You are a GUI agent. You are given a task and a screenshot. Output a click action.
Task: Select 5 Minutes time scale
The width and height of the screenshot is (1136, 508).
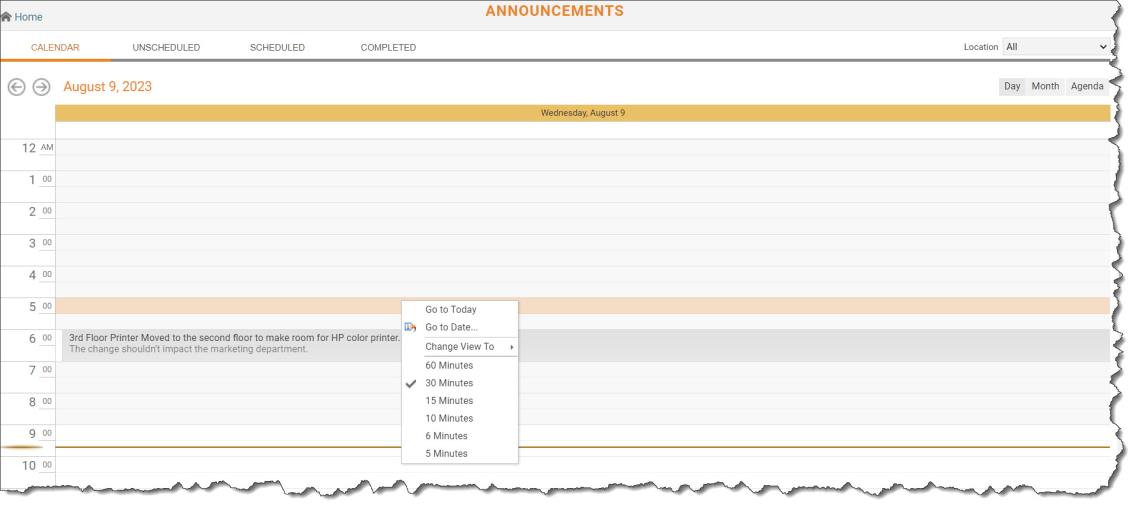446,453
